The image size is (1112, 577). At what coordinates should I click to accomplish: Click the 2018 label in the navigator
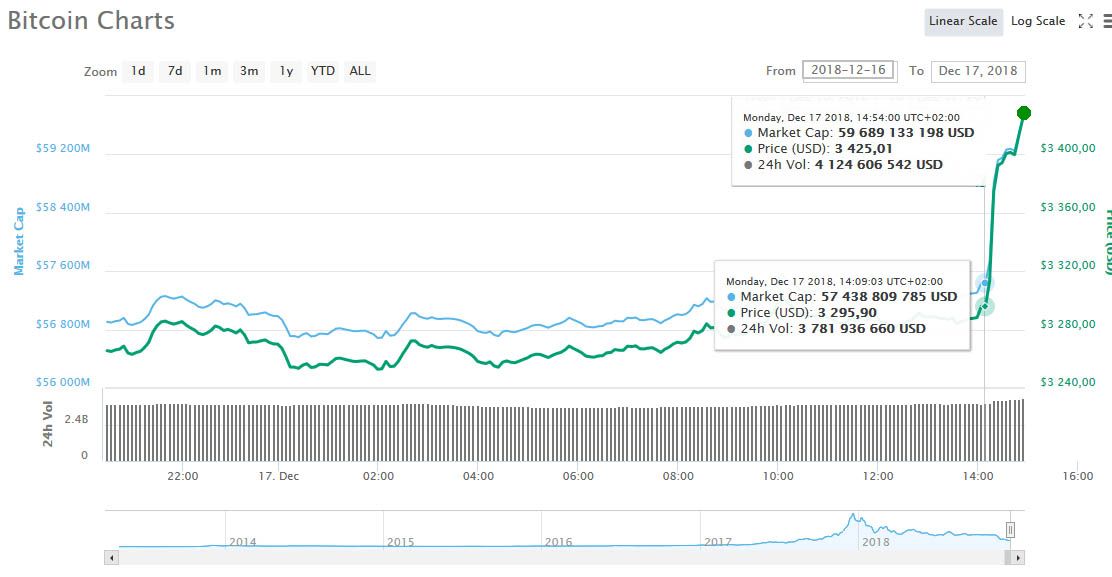click(876, 542)
